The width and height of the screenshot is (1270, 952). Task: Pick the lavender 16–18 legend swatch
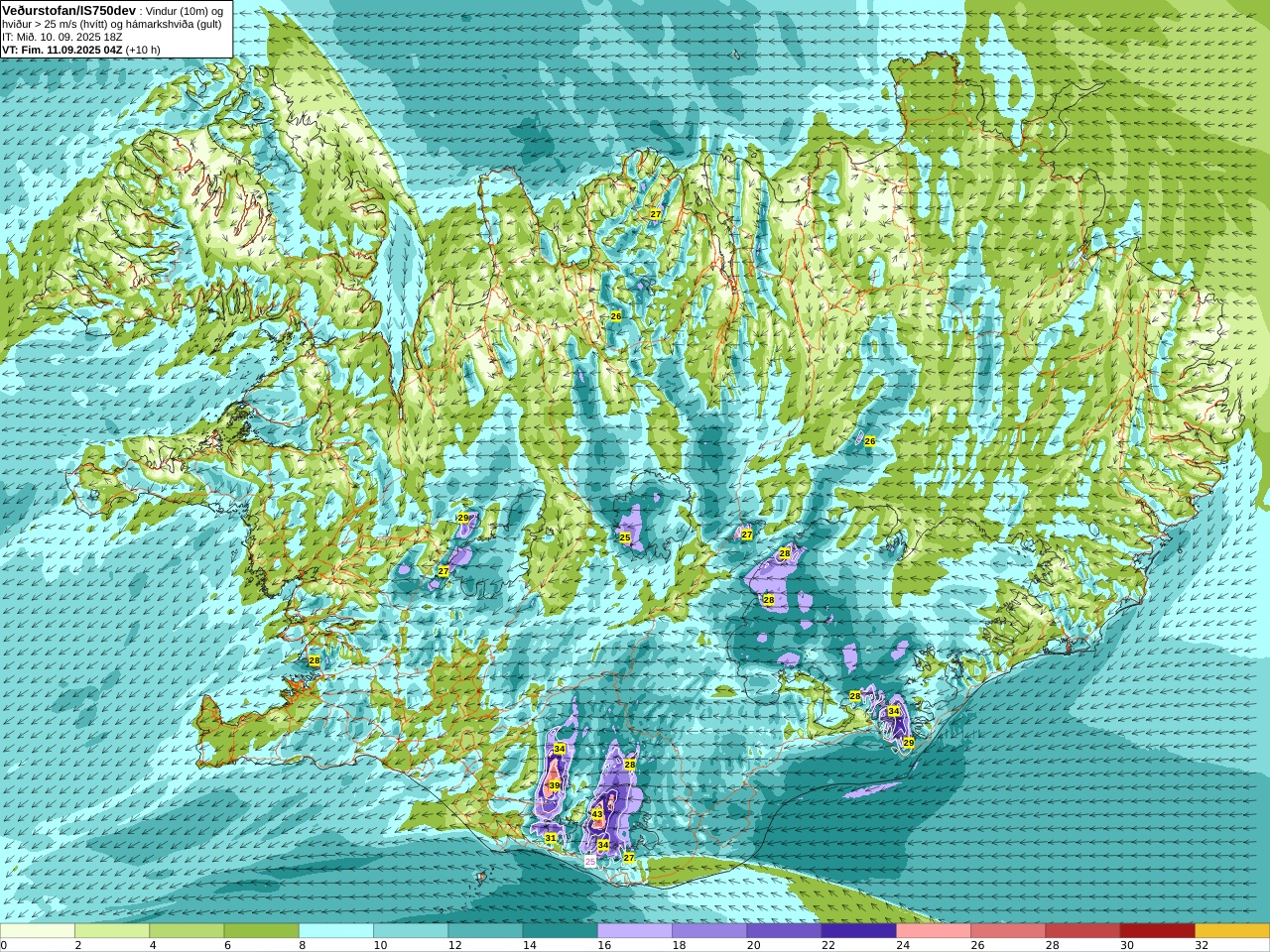(x=635, y=931)
